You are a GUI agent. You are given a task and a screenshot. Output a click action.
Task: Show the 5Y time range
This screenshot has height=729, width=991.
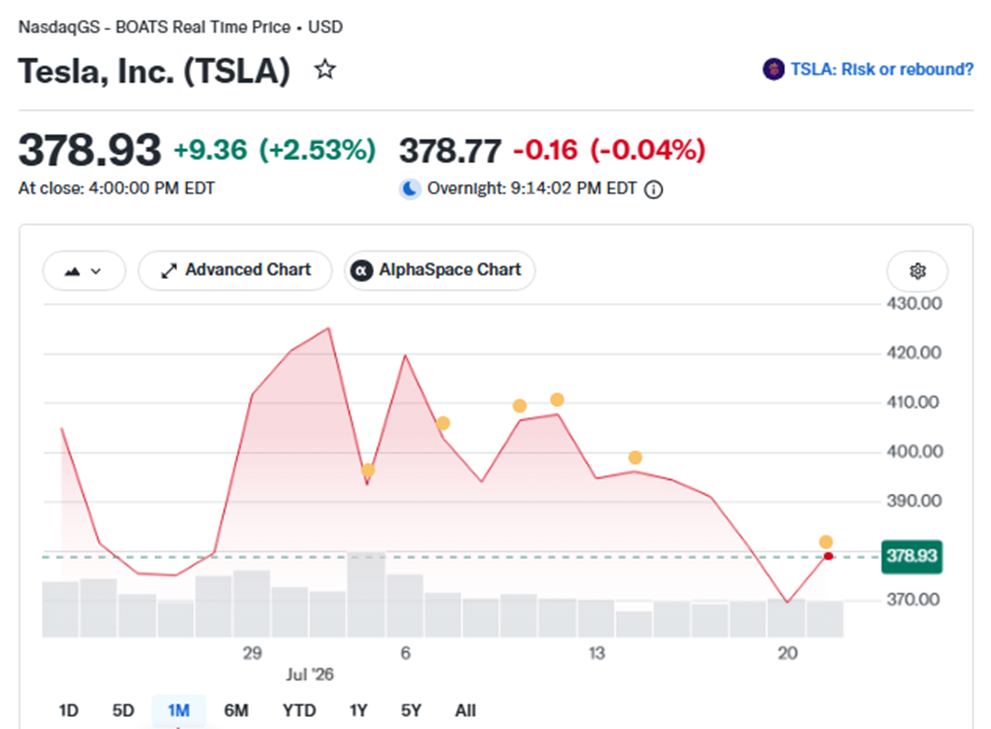click(411, 711)
